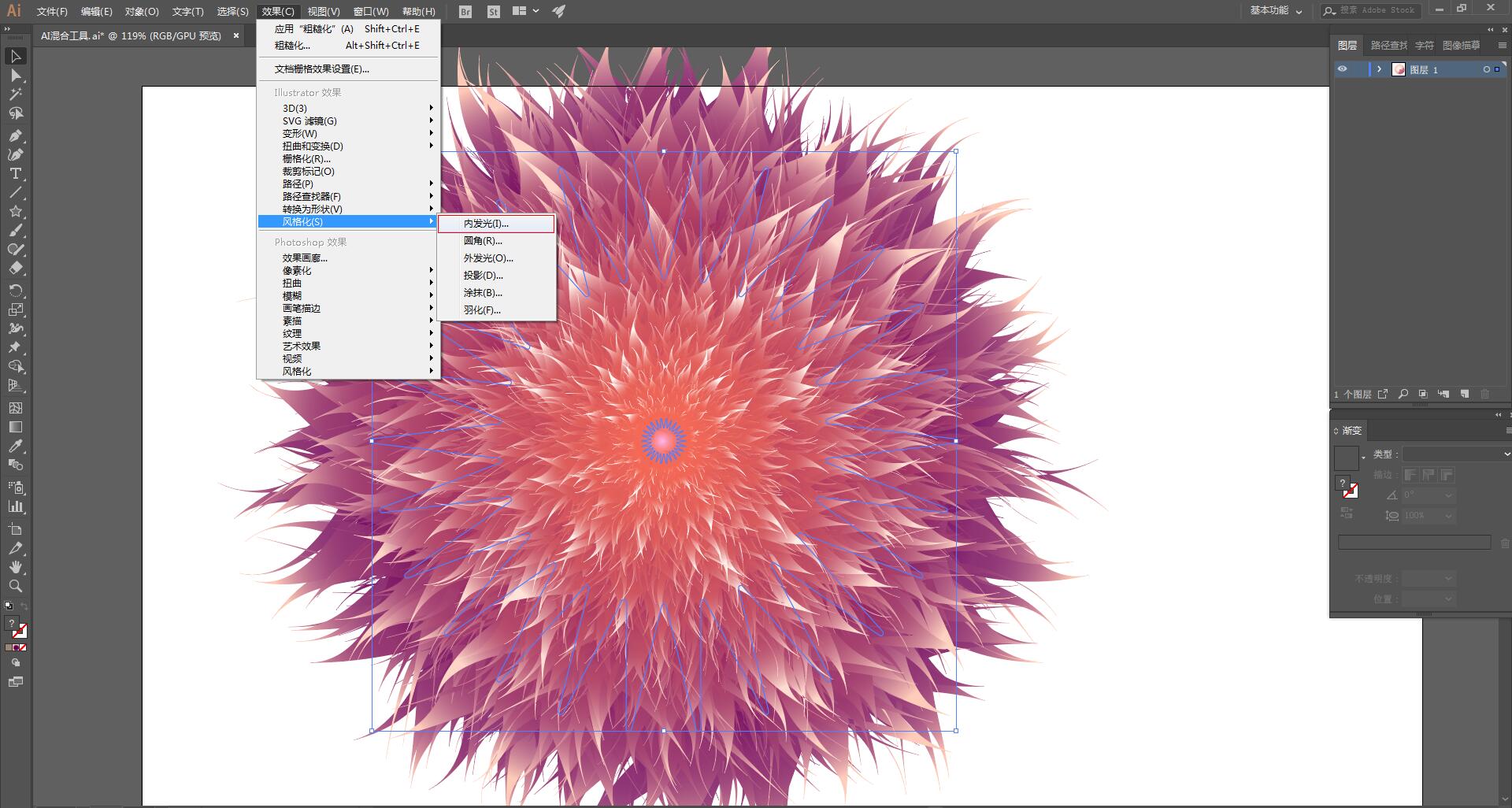Select the Rotate tool
The image size is (1512, 808).
click(x=16, y=291)
